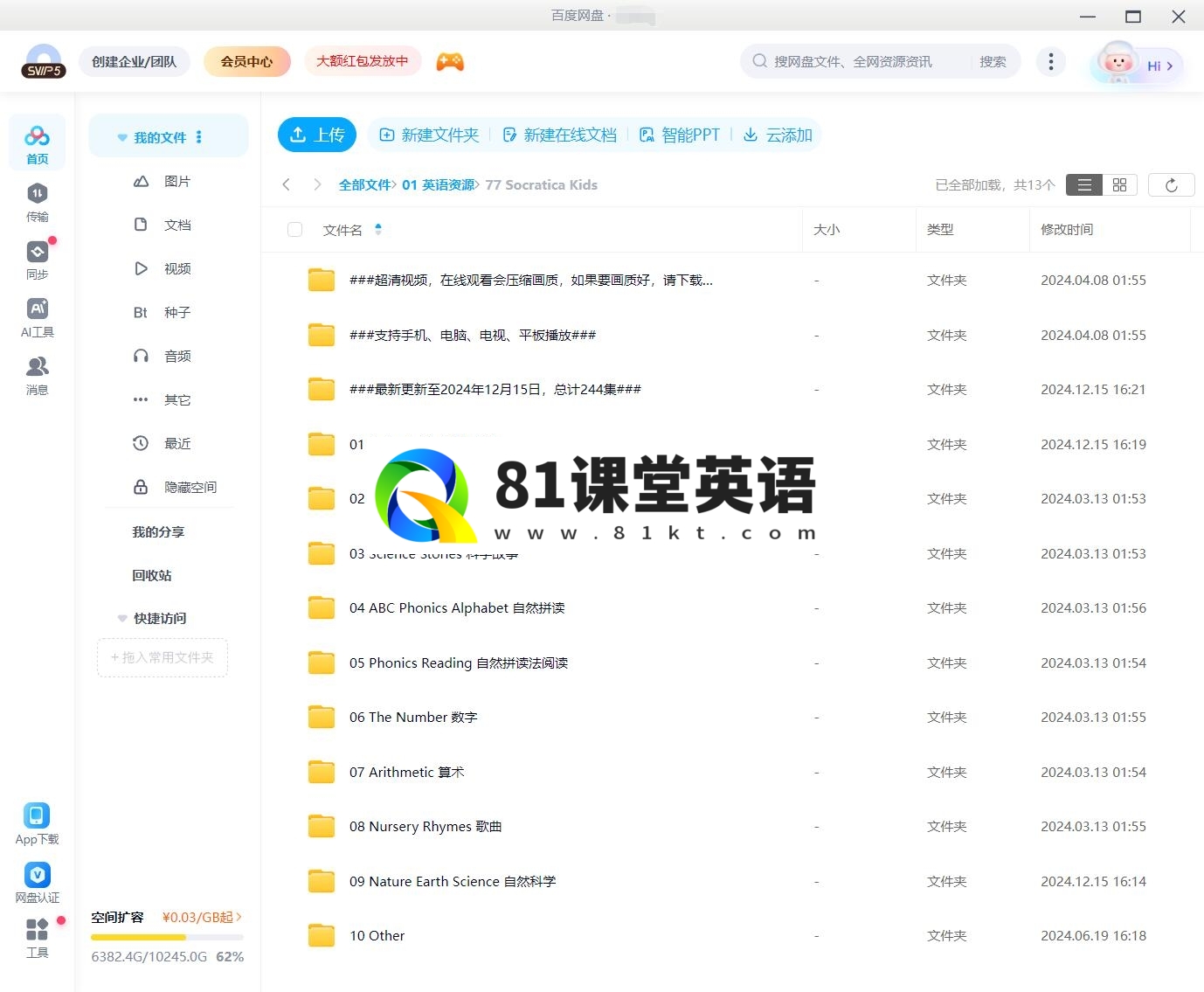Click the 上传 upload button
Image resolution: width=1204 pixels, height=992 pixels.
(317, 135)
